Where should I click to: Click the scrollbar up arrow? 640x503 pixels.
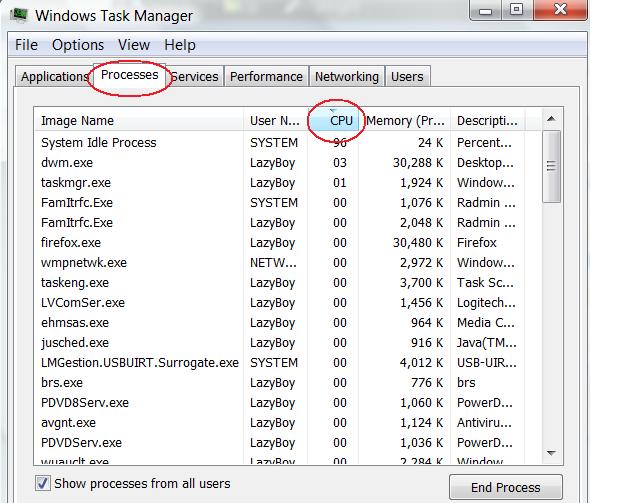click(x=551, y=119)
